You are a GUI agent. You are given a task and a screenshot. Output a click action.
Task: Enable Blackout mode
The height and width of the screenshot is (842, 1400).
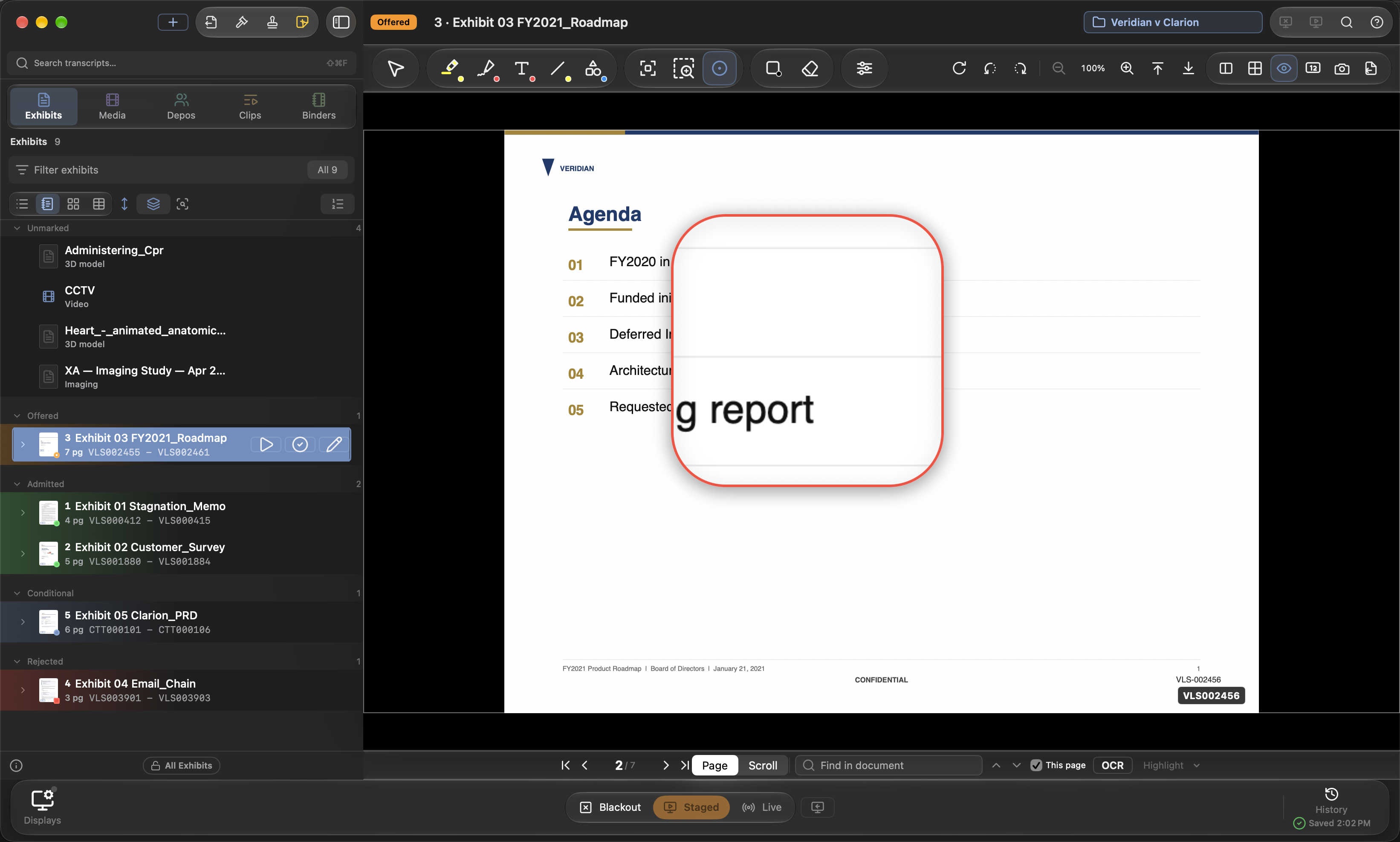(610, 807)
